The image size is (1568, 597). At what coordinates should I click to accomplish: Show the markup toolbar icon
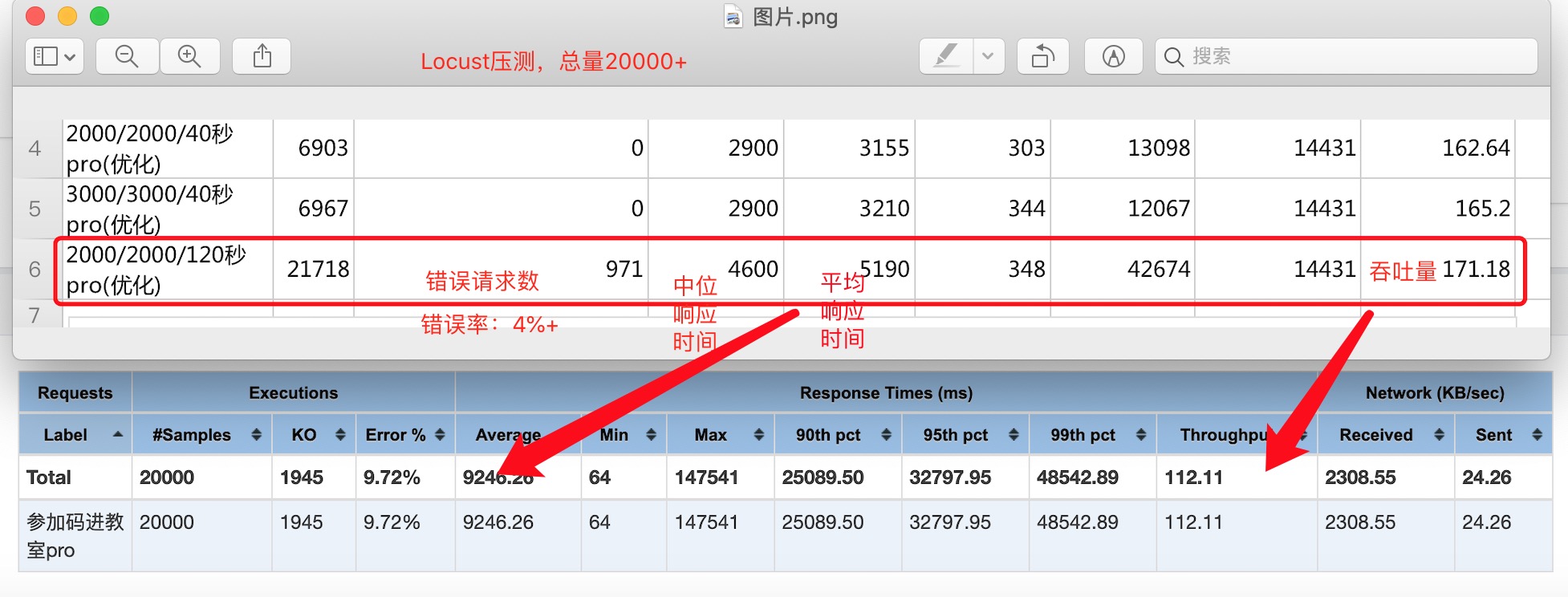[1113, 56]
